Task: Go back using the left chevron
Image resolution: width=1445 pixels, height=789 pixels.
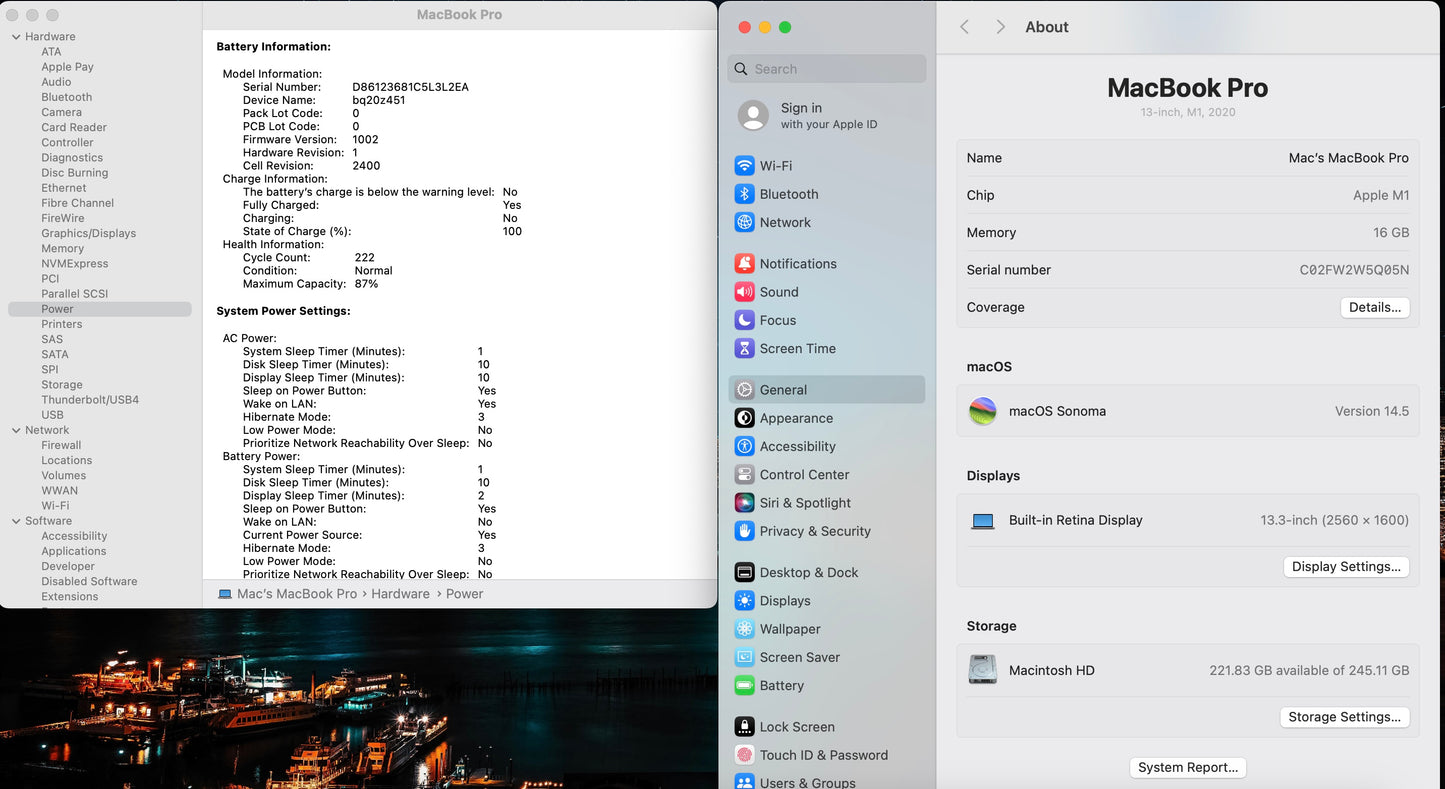Action: point(965,27)
